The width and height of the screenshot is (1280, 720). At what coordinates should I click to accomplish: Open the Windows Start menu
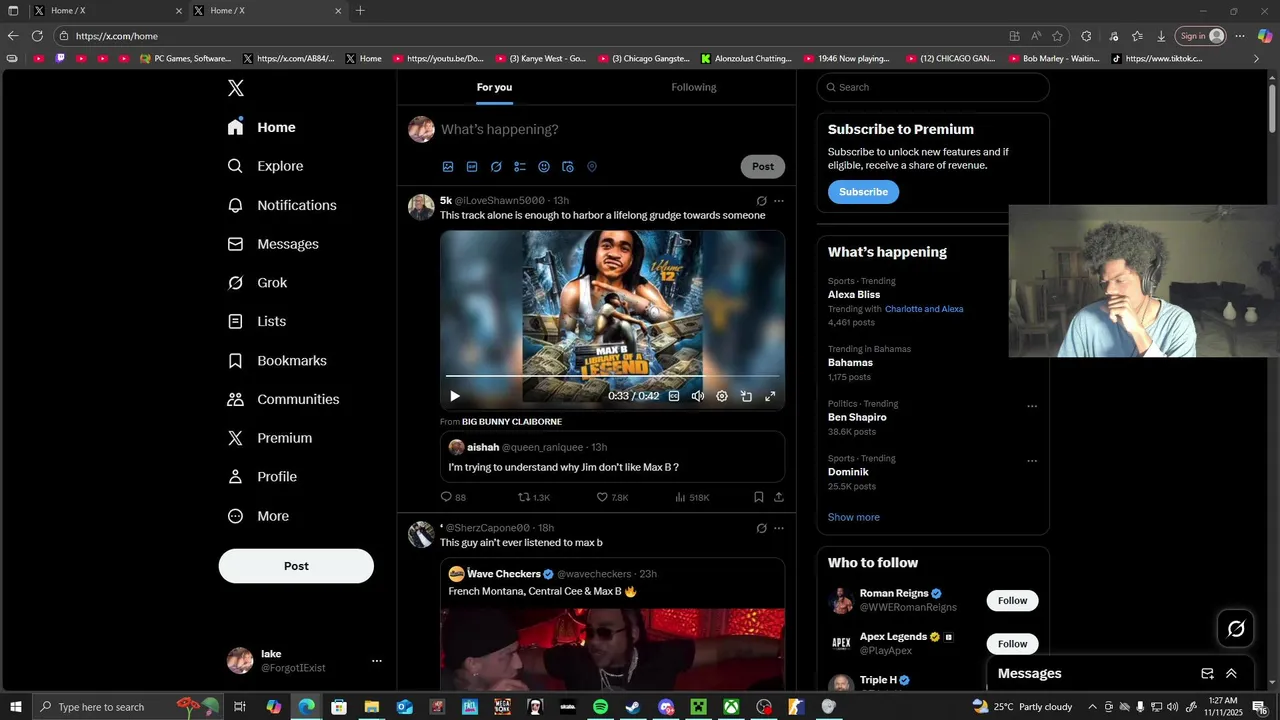pos(16,707)
